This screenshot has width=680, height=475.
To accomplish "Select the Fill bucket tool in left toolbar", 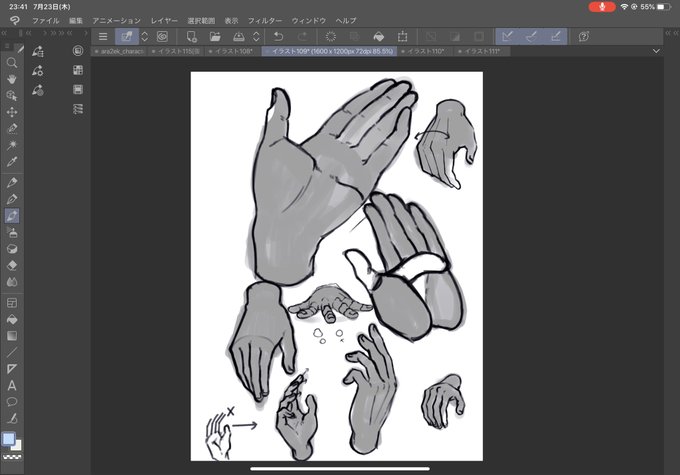I will point(12,320).
